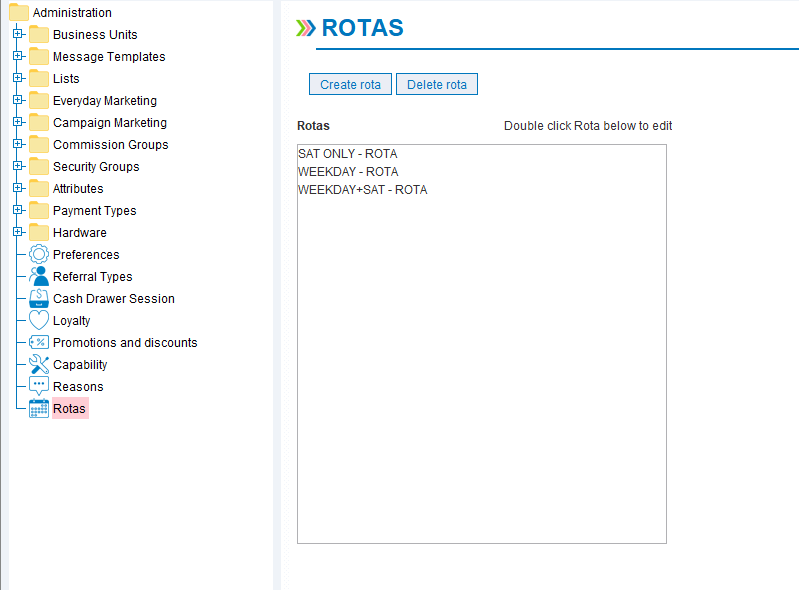Image resolution: width=799 pixels, height=590 pixels.
Task: Click the Rotas calendar icon
Action: tap(39, 408)
